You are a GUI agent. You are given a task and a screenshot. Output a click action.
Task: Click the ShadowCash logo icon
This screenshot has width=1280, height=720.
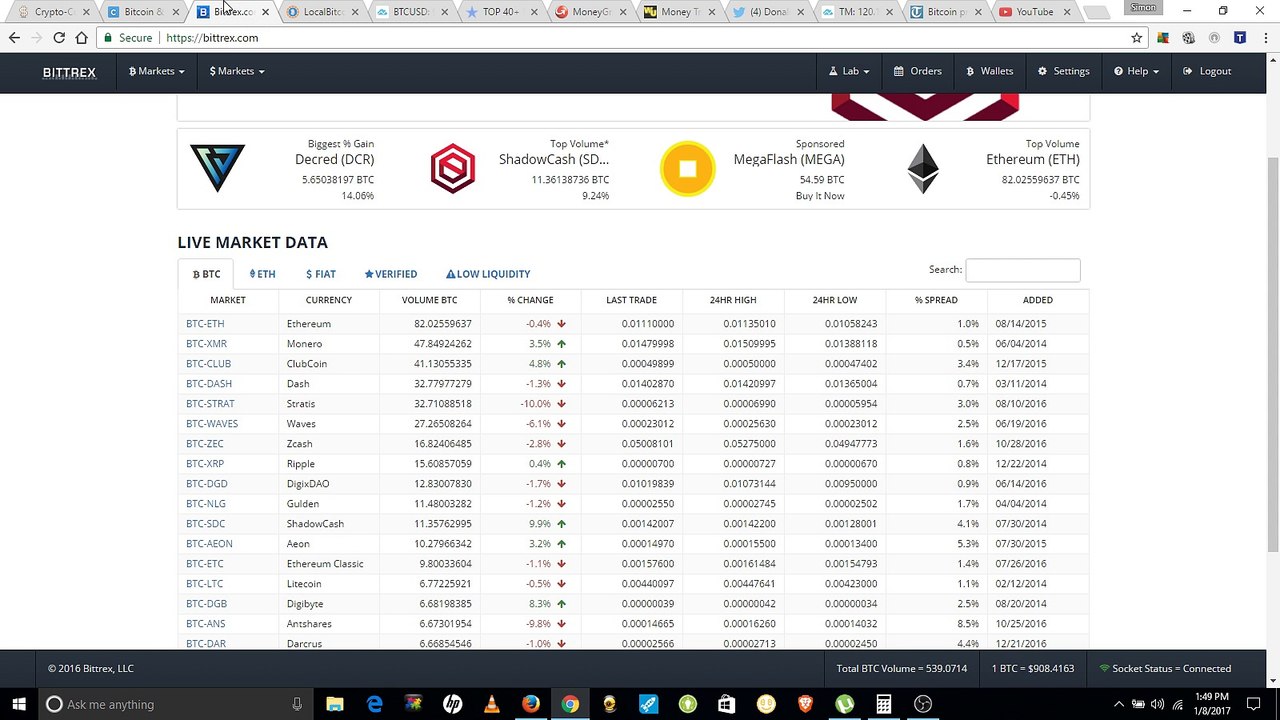[x=453, y=168]
